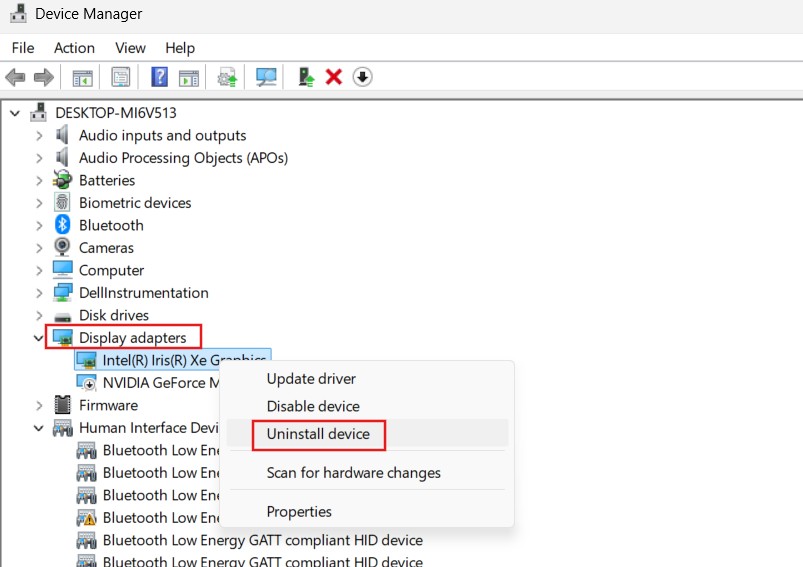Expand the DellInstrumentation category
This screenshot has width=803, height=567.
[x=39, y=293]
